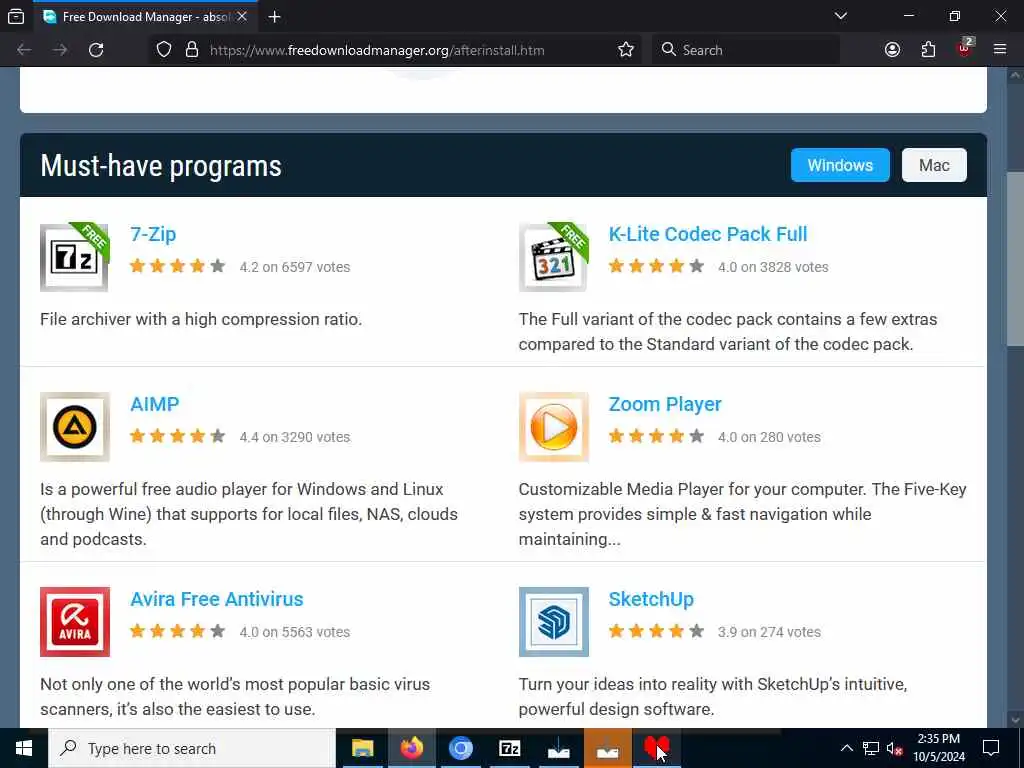Select the Free Download Manager tab

tap(146, 17)
